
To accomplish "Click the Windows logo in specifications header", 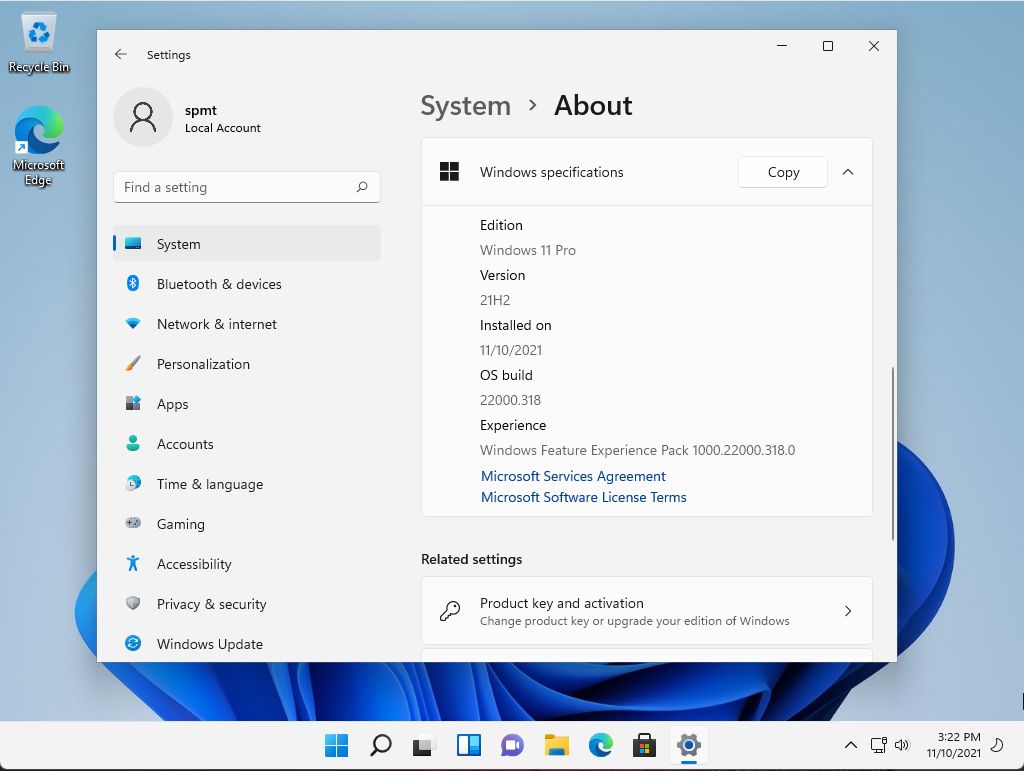I will click(x=449, y=172).
